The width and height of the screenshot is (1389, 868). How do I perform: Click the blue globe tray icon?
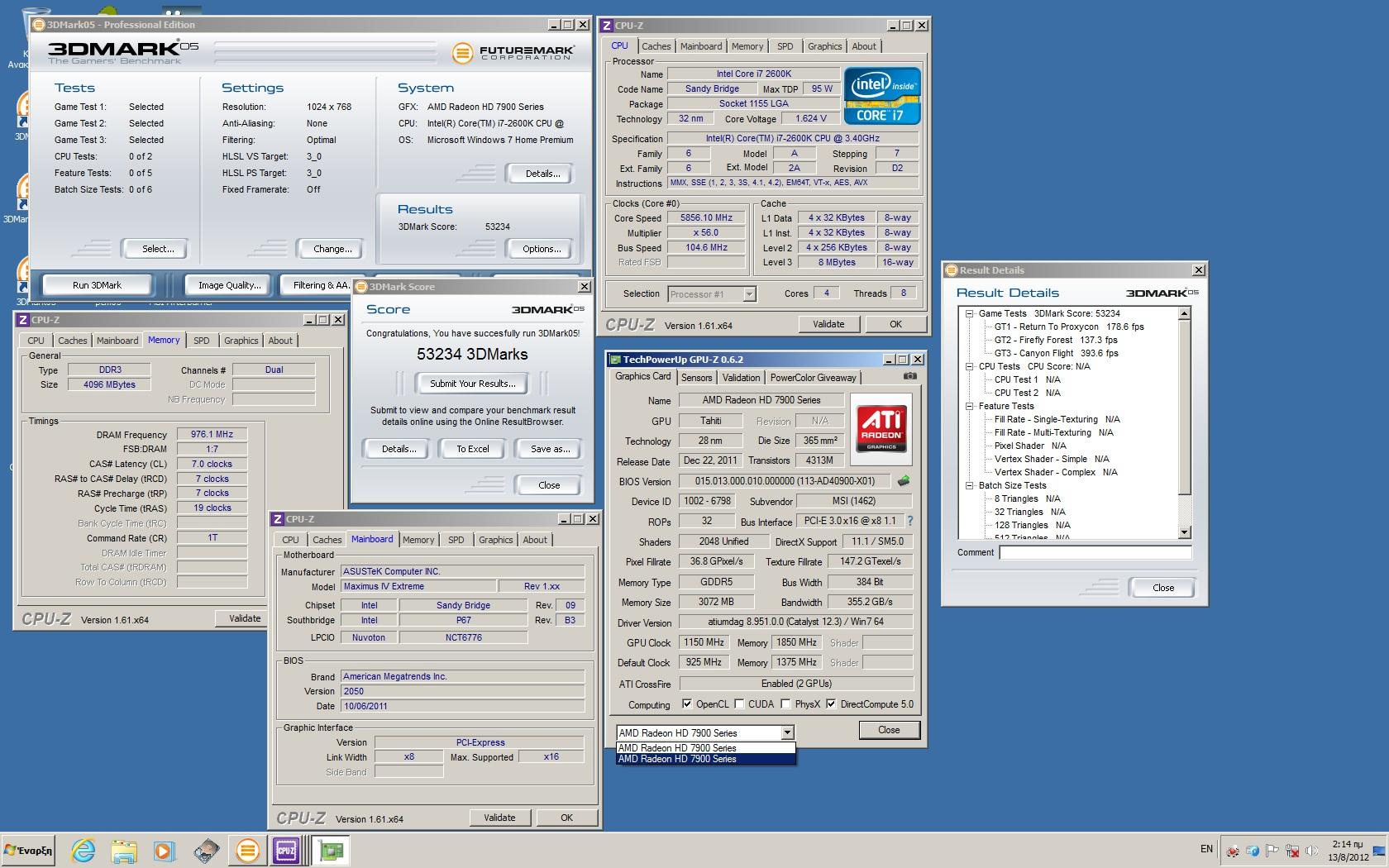[x=1252, y=851]
